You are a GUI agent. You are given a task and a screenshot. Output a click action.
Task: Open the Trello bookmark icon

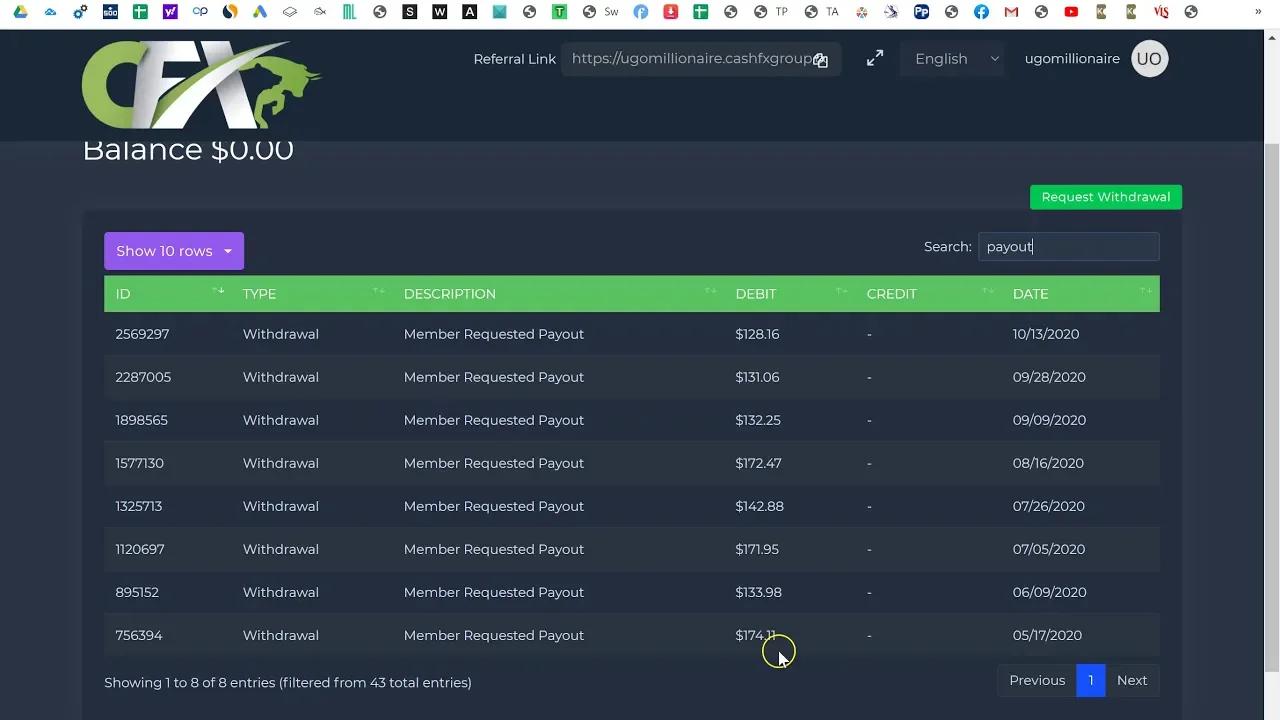(559, 12)
